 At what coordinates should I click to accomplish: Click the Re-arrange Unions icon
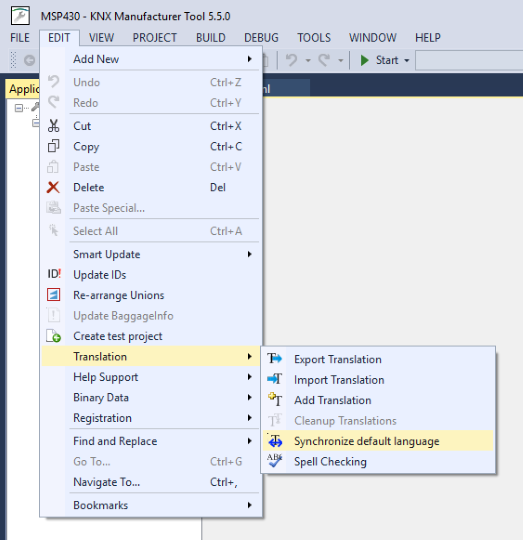coord(53,295)
